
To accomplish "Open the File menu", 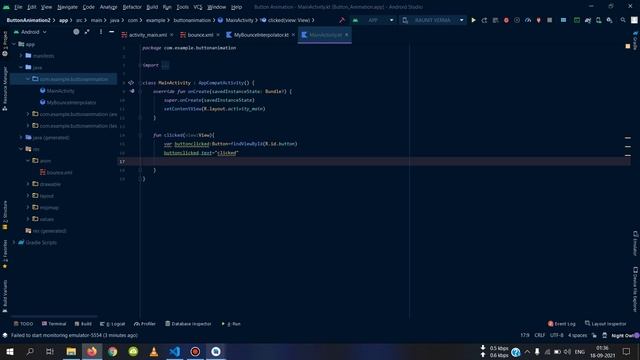I will 18,7.
